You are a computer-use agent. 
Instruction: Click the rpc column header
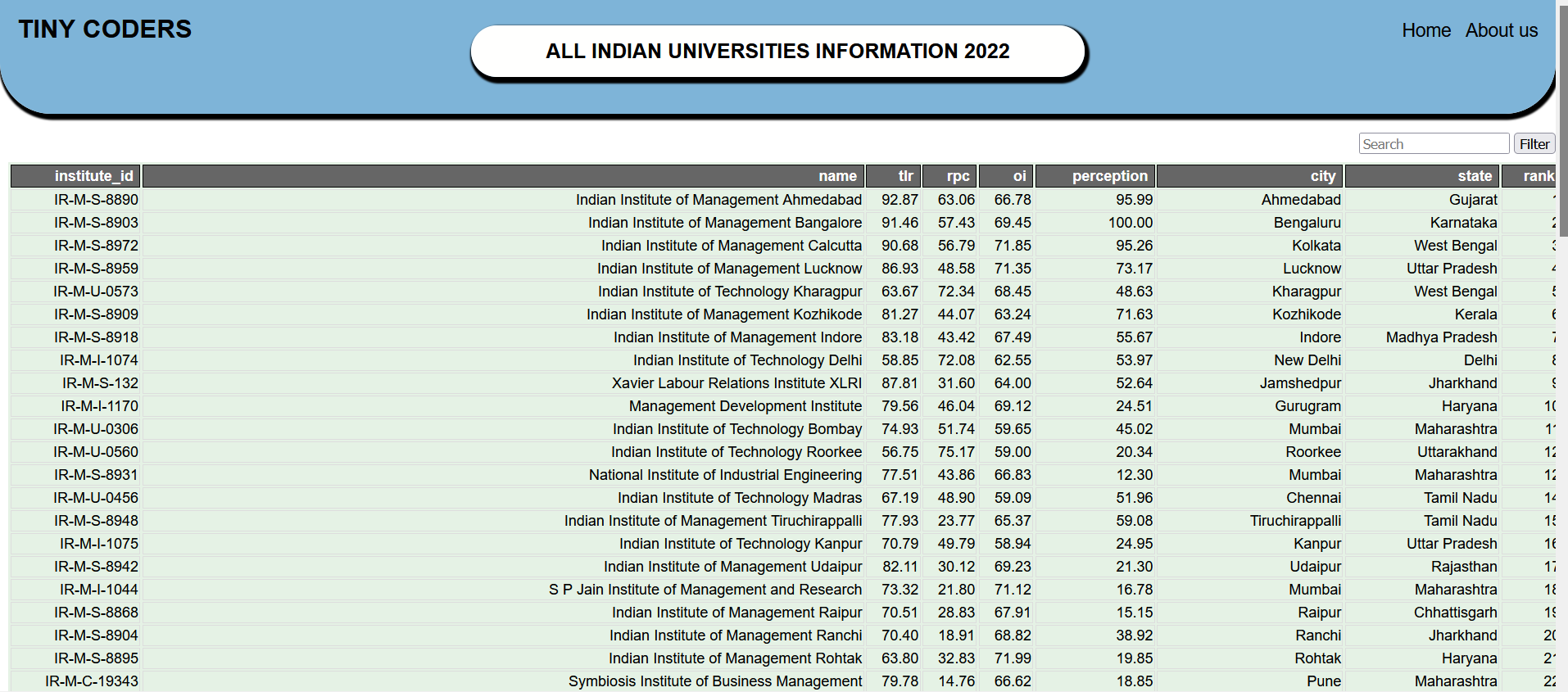[x=949, y=176]
